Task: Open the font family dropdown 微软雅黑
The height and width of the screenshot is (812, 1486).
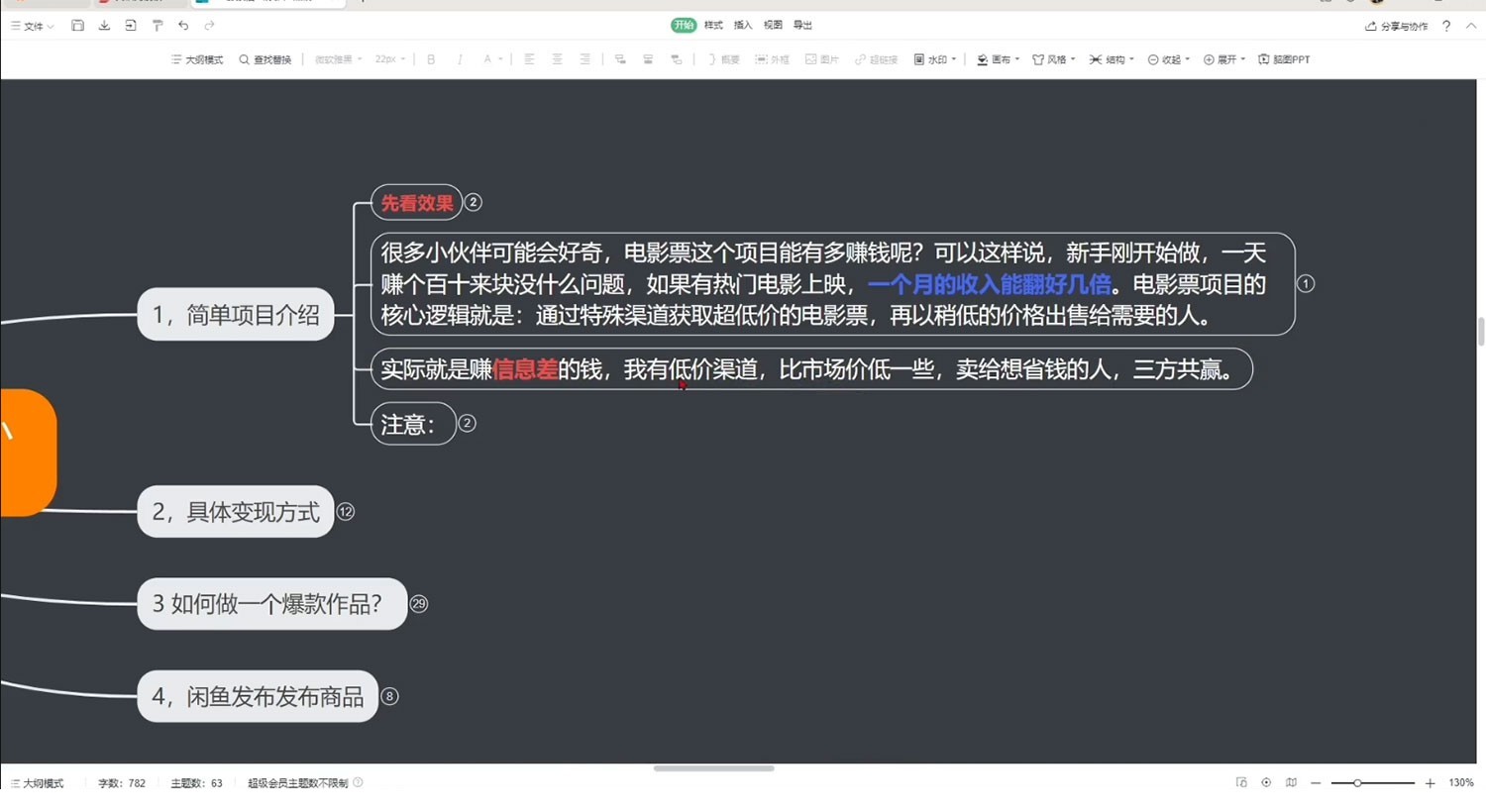Action: coord(339,59)
